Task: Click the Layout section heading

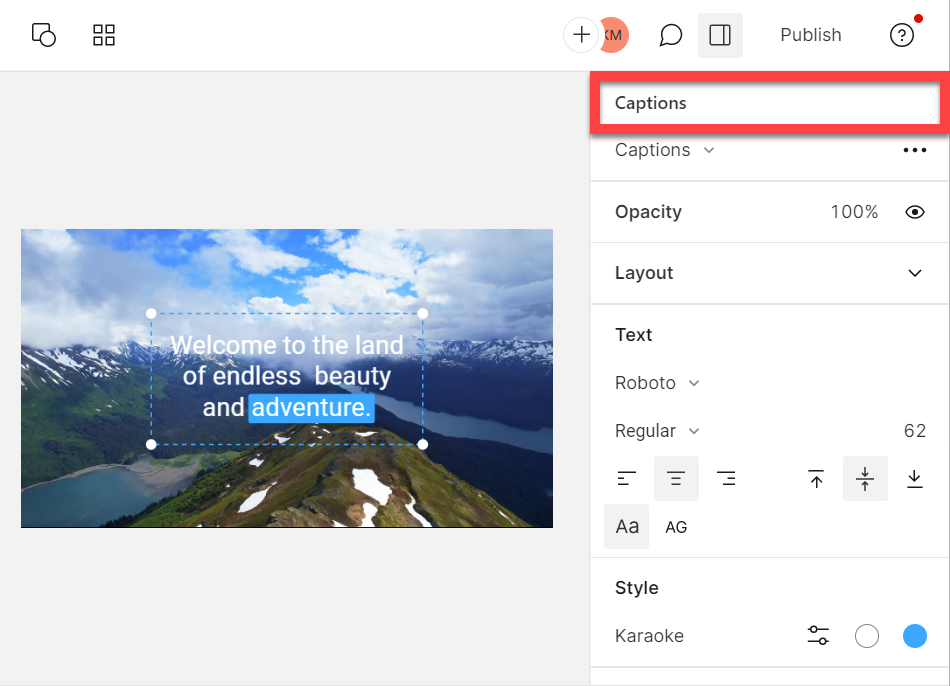Action: 643,273
